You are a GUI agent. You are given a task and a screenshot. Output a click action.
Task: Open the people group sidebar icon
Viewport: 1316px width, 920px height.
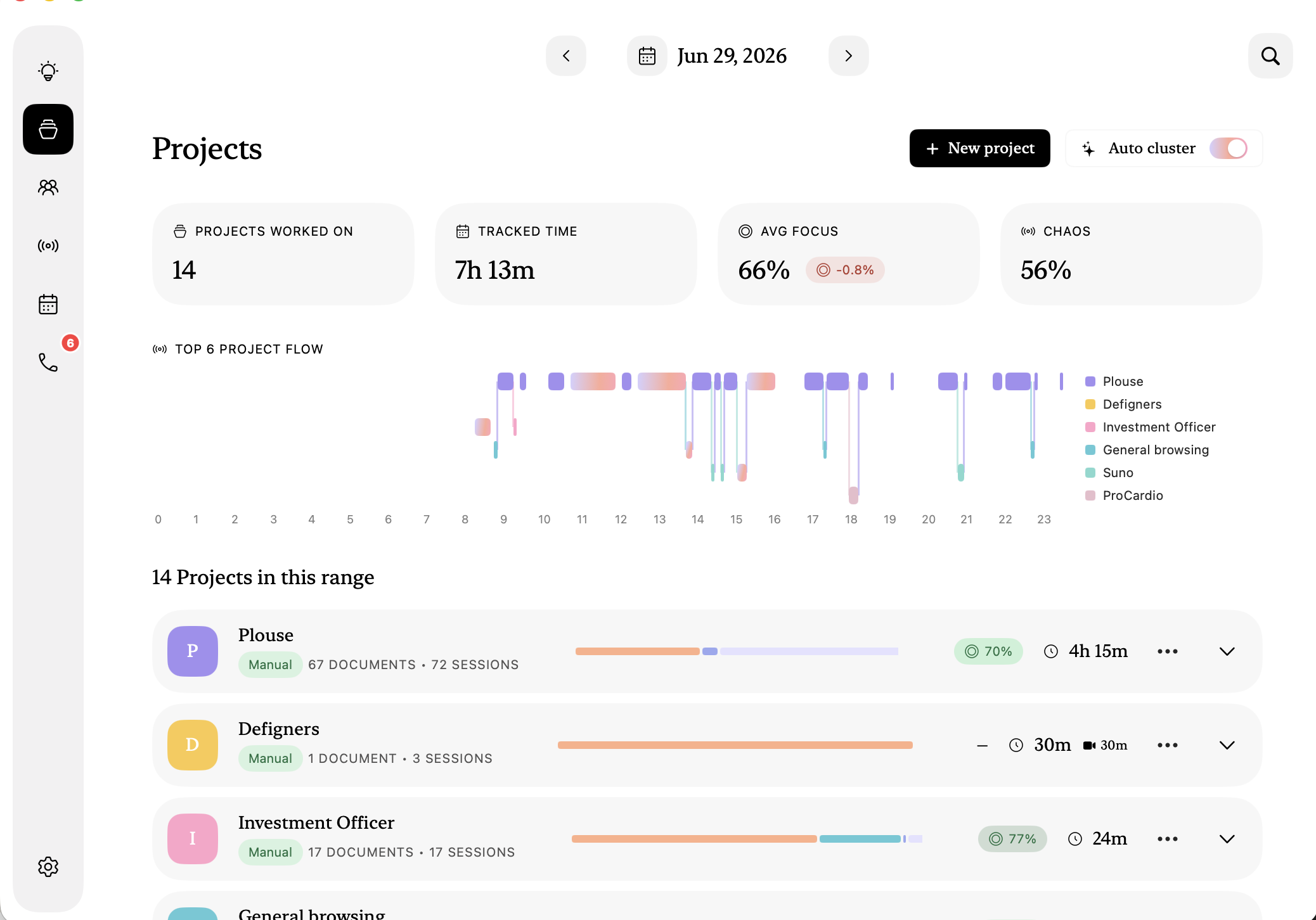tap(48, 187)
